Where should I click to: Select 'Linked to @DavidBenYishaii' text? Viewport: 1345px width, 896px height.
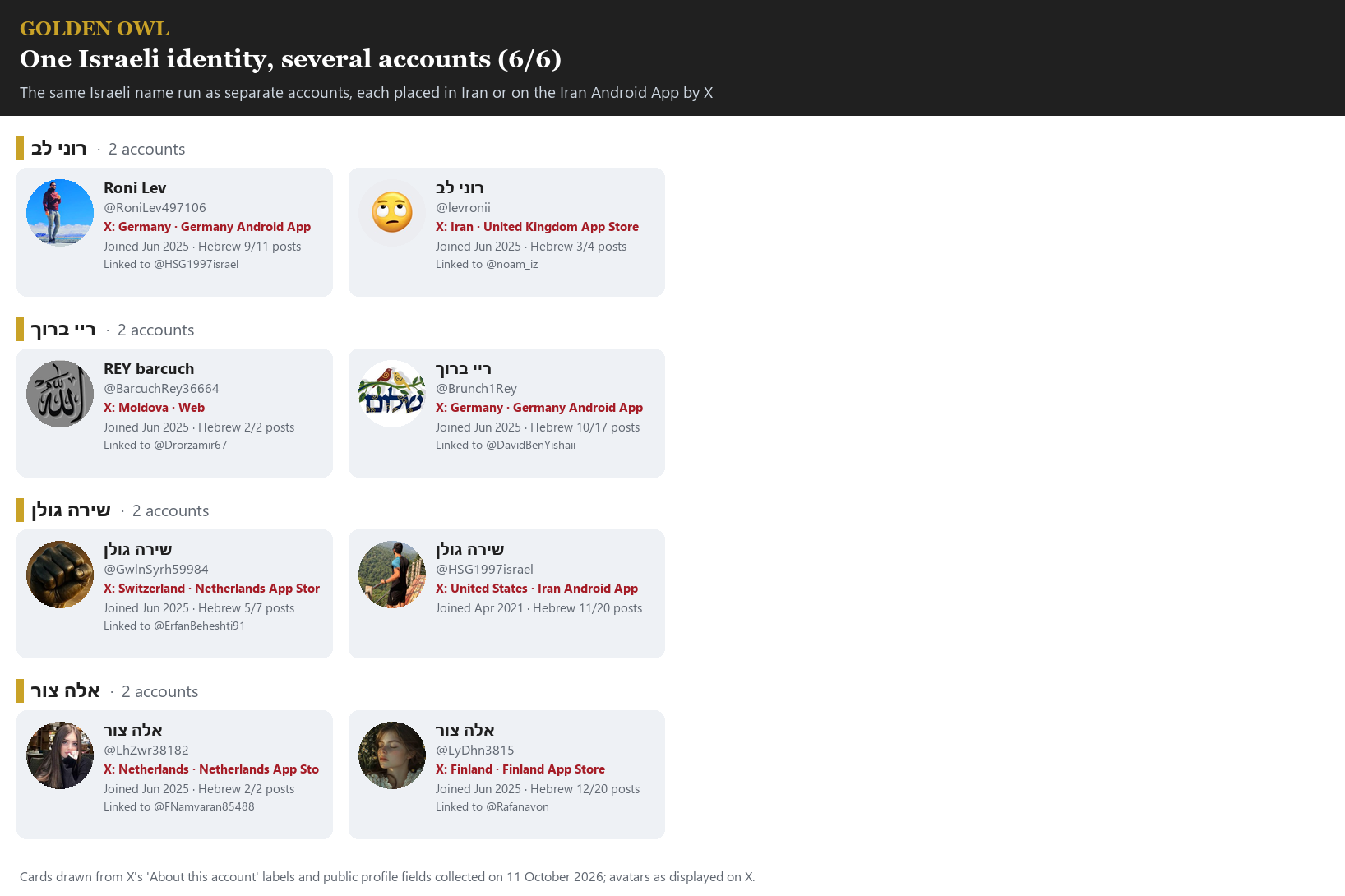(x=506, y=446)
